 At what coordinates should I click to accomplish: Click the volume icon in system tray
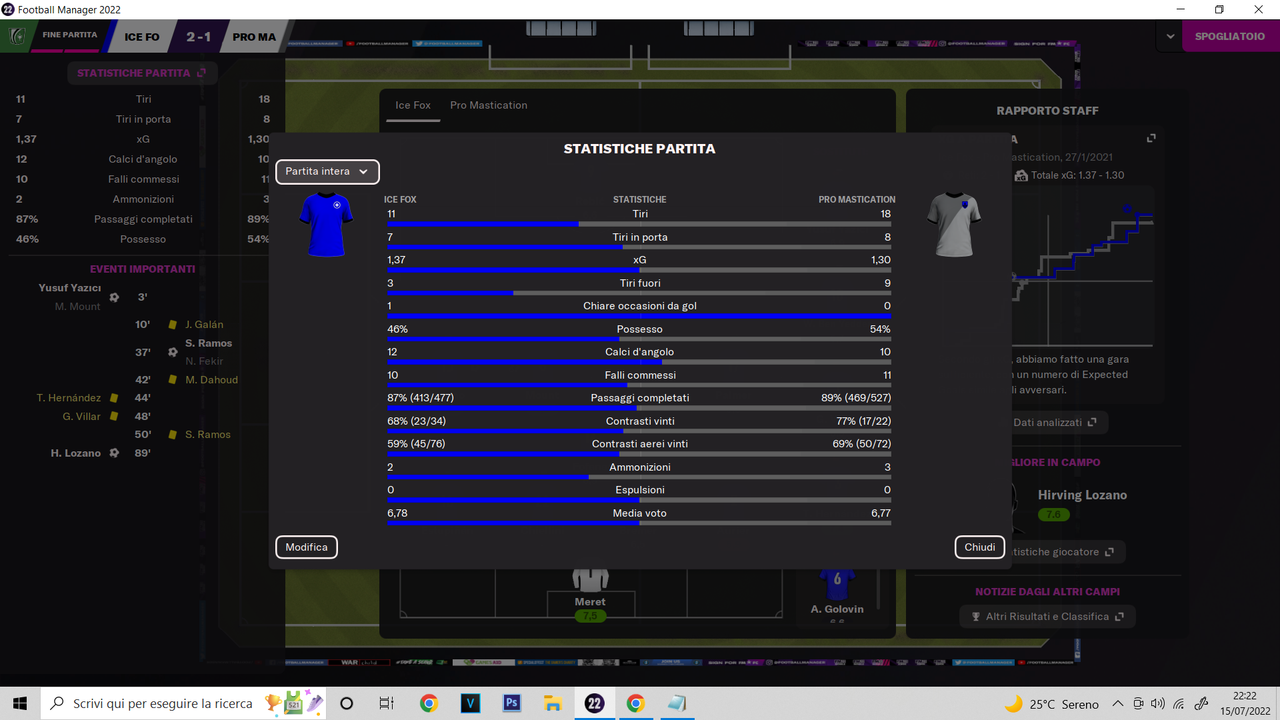click(x=1158, y=704)
